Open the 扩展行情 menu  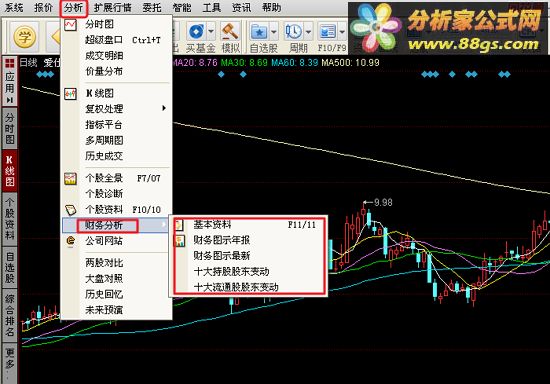point(113,7)
